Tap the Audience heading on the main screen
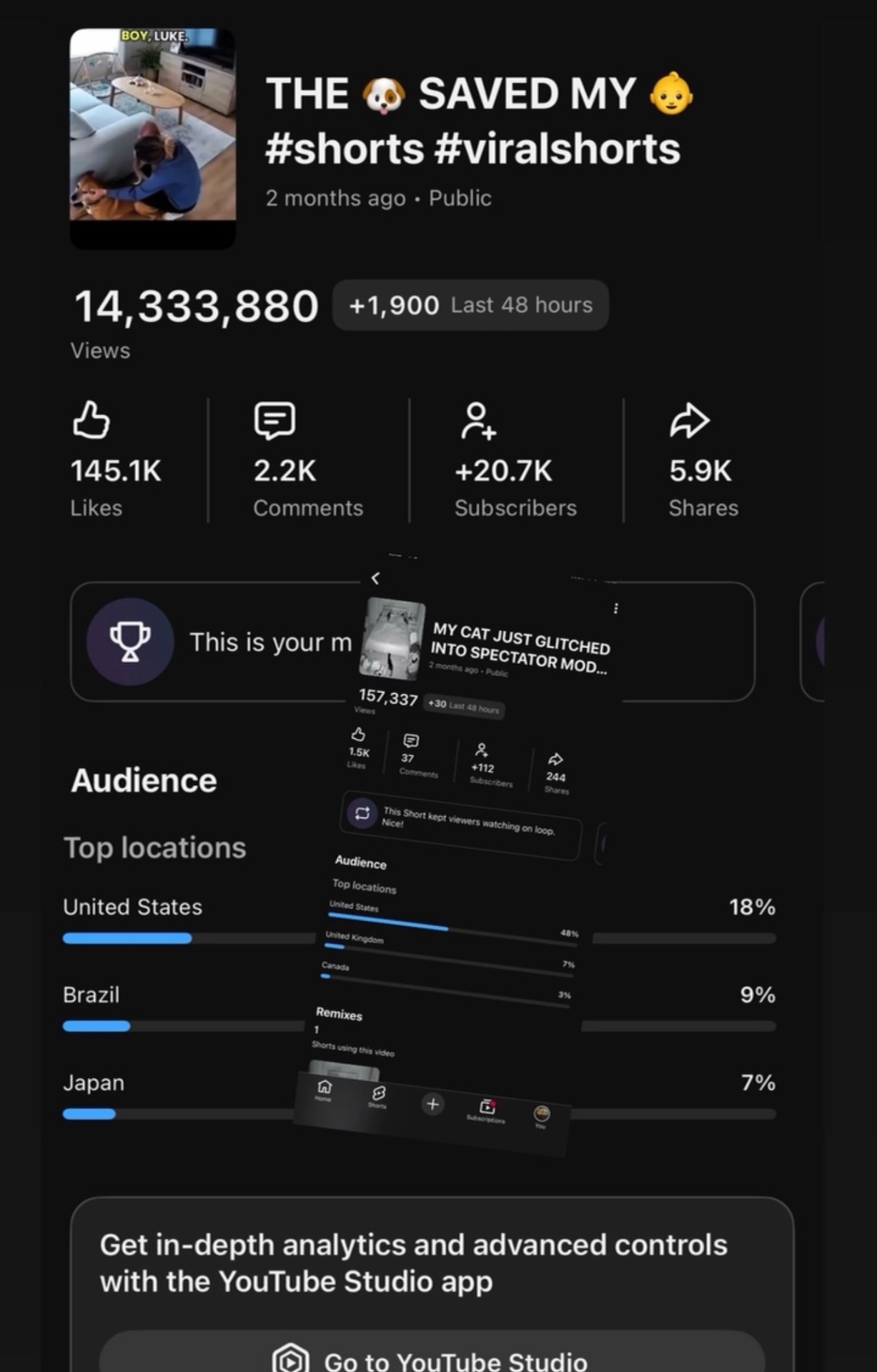 point(144,780)
